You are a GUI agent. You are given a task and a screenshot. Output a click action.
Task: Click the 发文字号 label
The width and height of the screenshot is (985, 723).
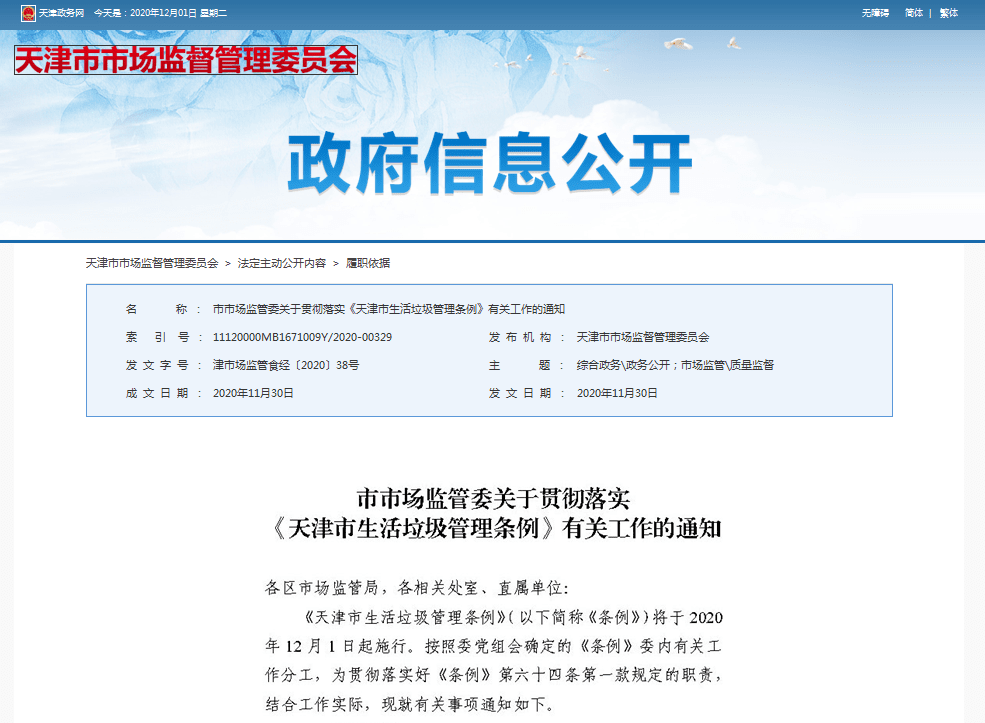click(157, 365)
